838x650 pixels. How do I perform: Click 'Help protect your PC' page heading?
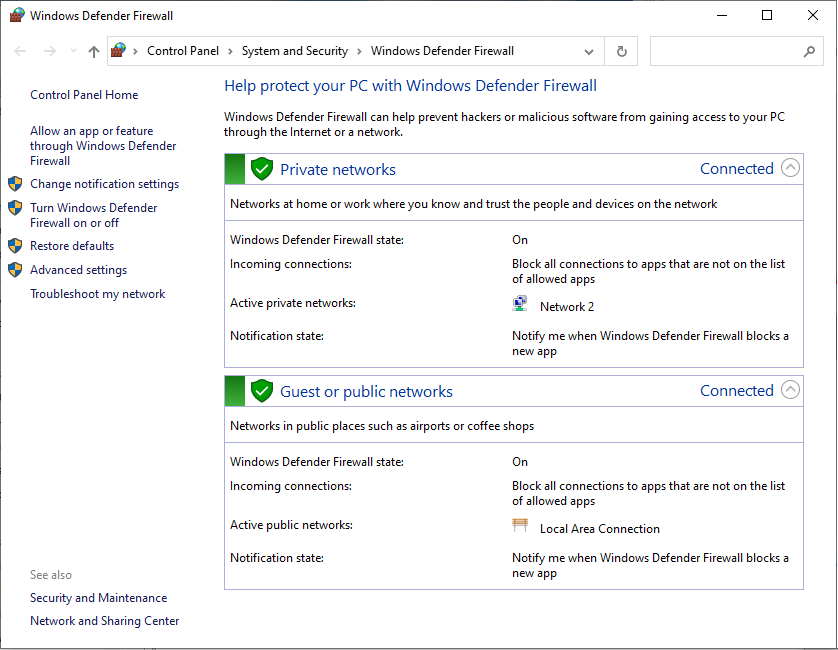pyautogui.click(x=410, y=86)
